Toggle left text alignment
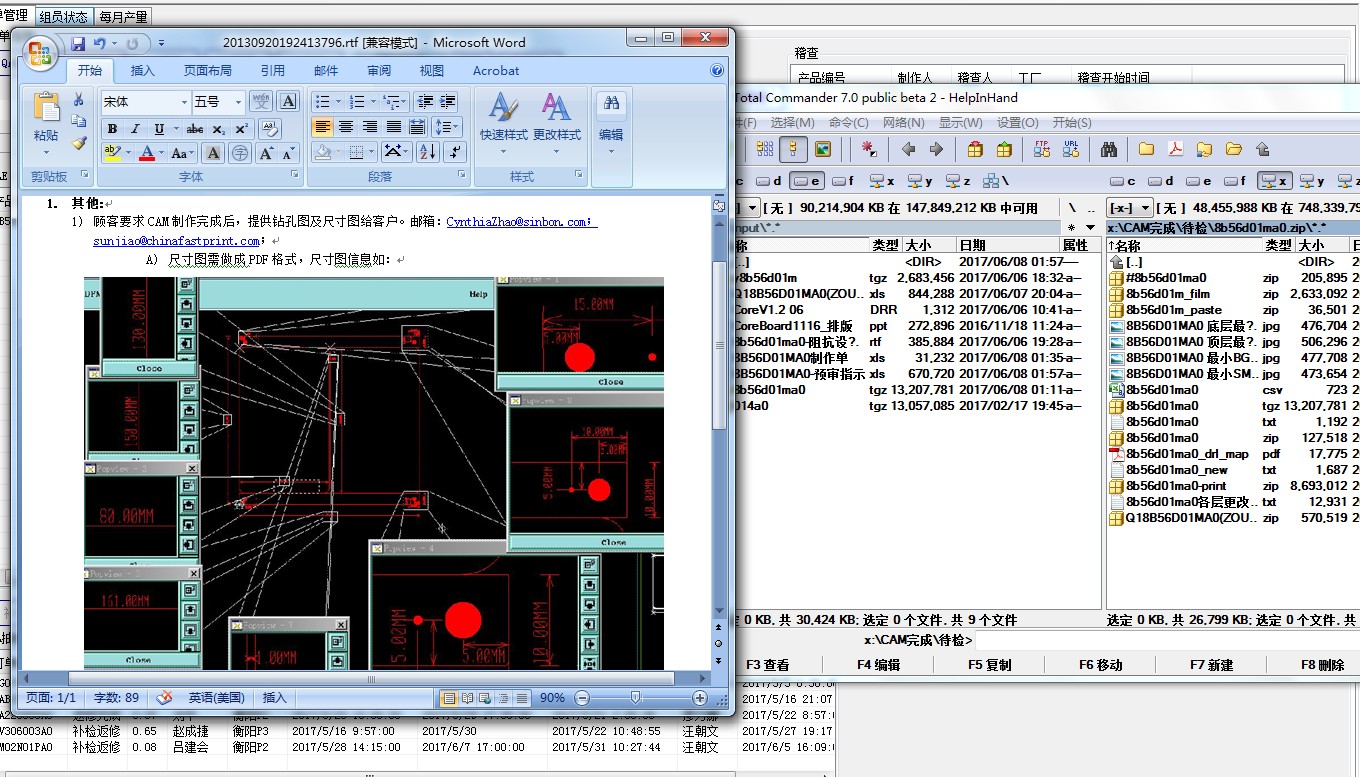1360x777 pixels. pyautogui.click(x=322, y=127)
